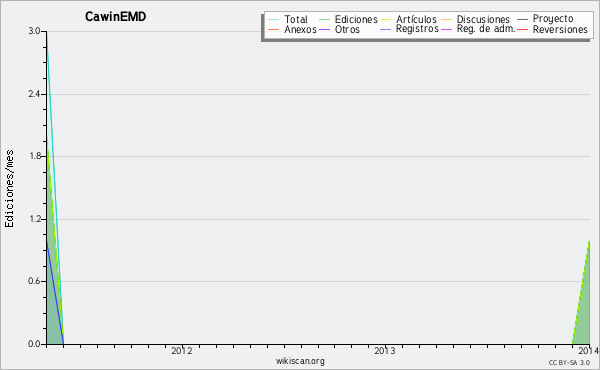Select the Proyecto legend label

pos(553,19)
